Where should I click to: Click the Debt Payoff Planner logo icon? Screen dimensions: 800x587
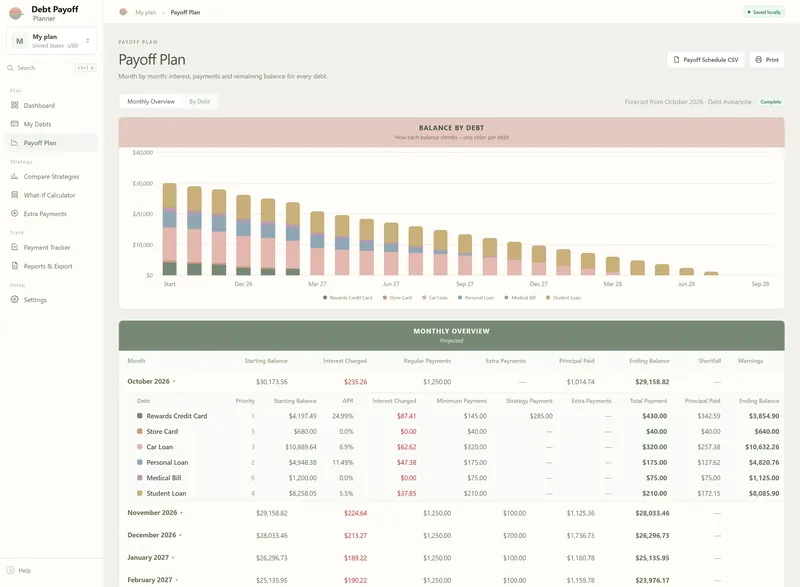coord(16,13)
